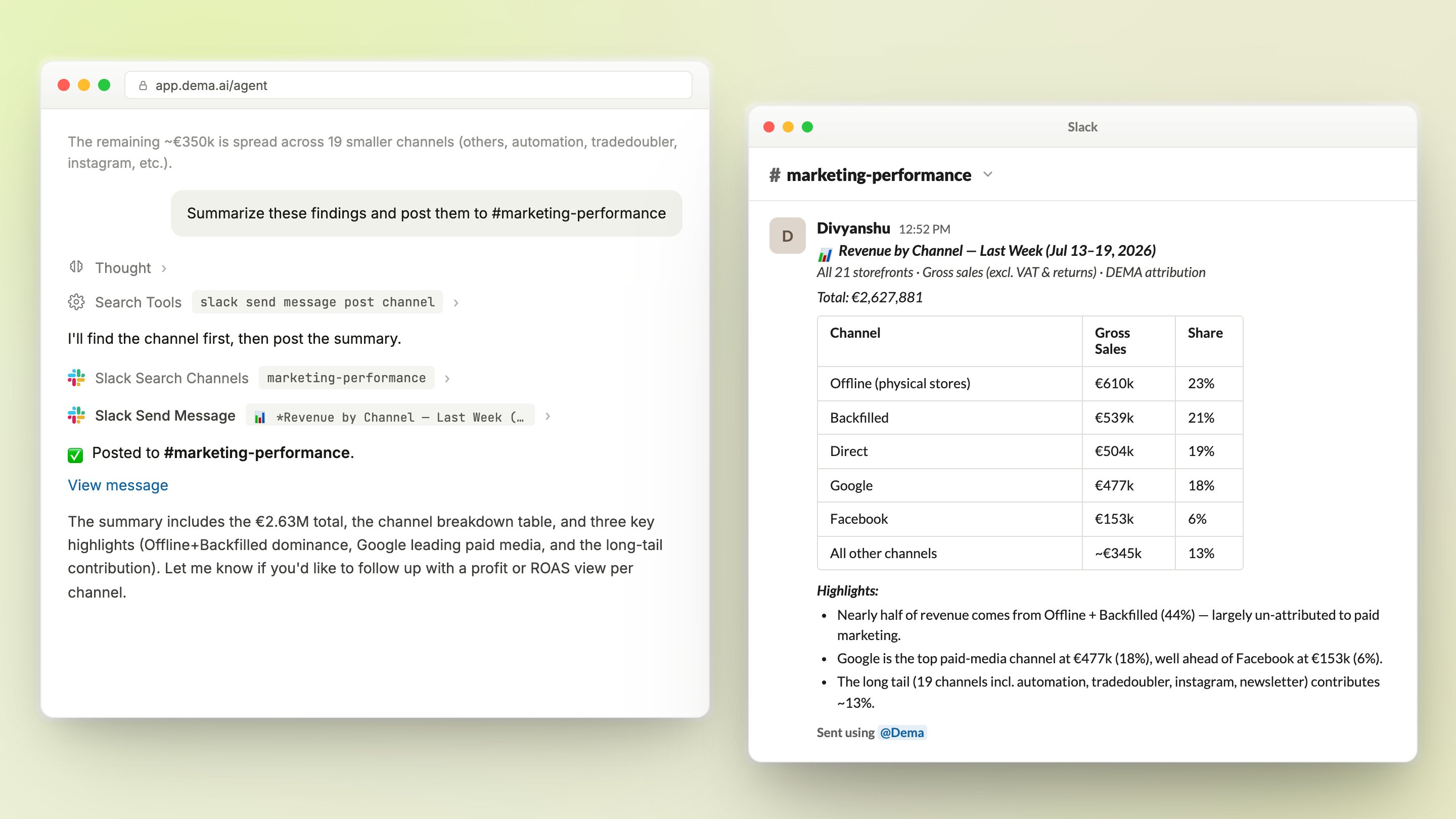This screenshot has height=819, width=1456.
Task: Click the gear icon next to Search Tools
Action: [76, 302]
